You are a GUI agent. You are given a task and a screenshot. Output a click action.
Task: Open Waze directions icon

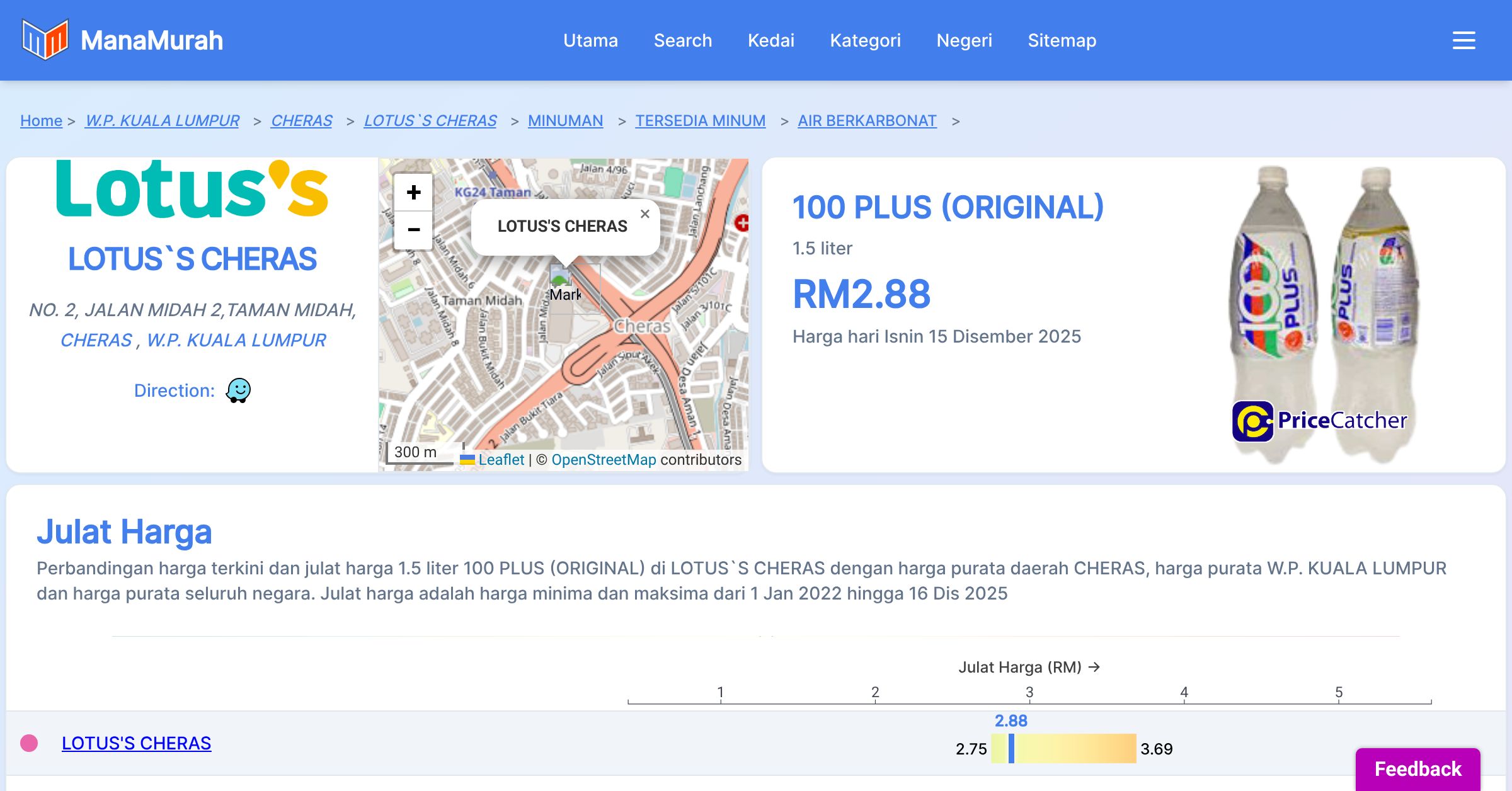click(x=238, y=390)
